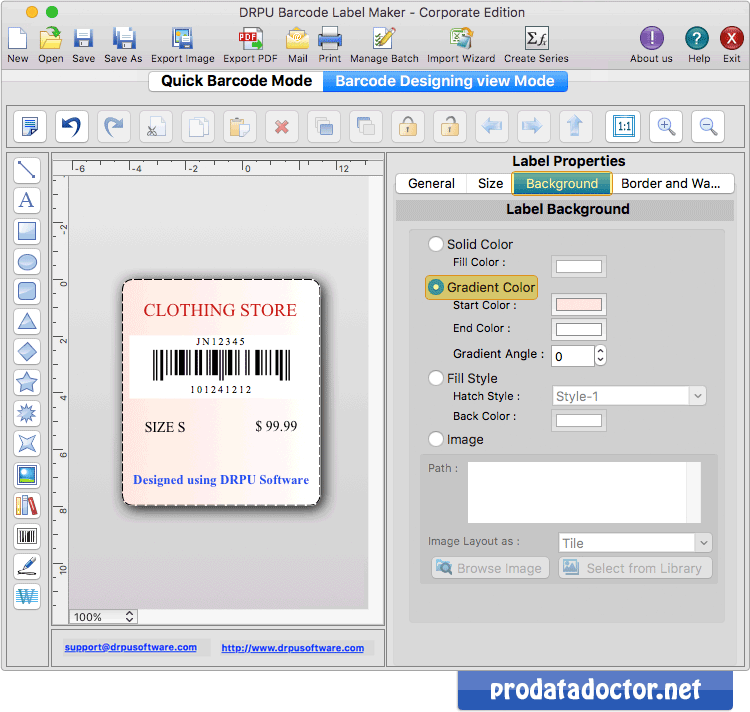
Task: Click the closed padlock lock icon
Action: point(408,127)
